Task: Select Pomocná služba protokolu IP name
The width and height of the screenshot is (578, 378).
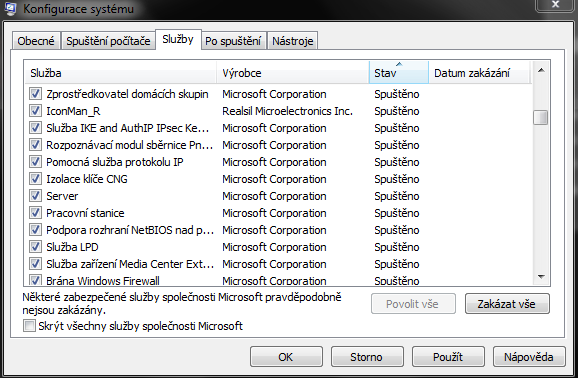Action: [x=115, y=162]
